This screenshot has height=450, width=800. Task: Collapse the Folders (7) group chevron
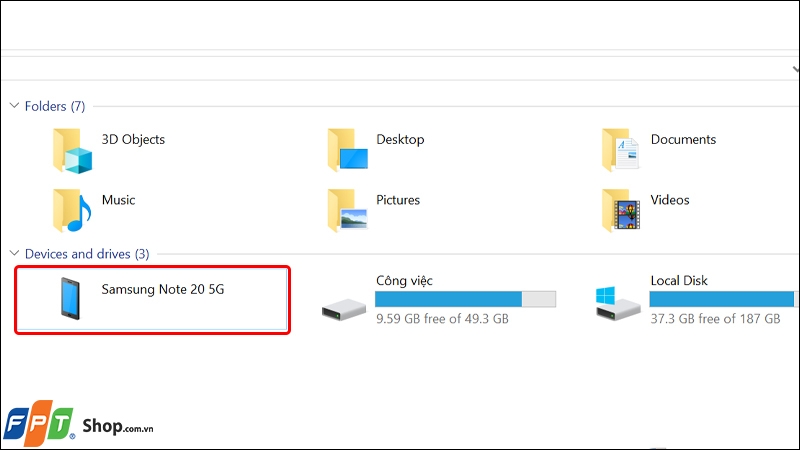(14, 106)
